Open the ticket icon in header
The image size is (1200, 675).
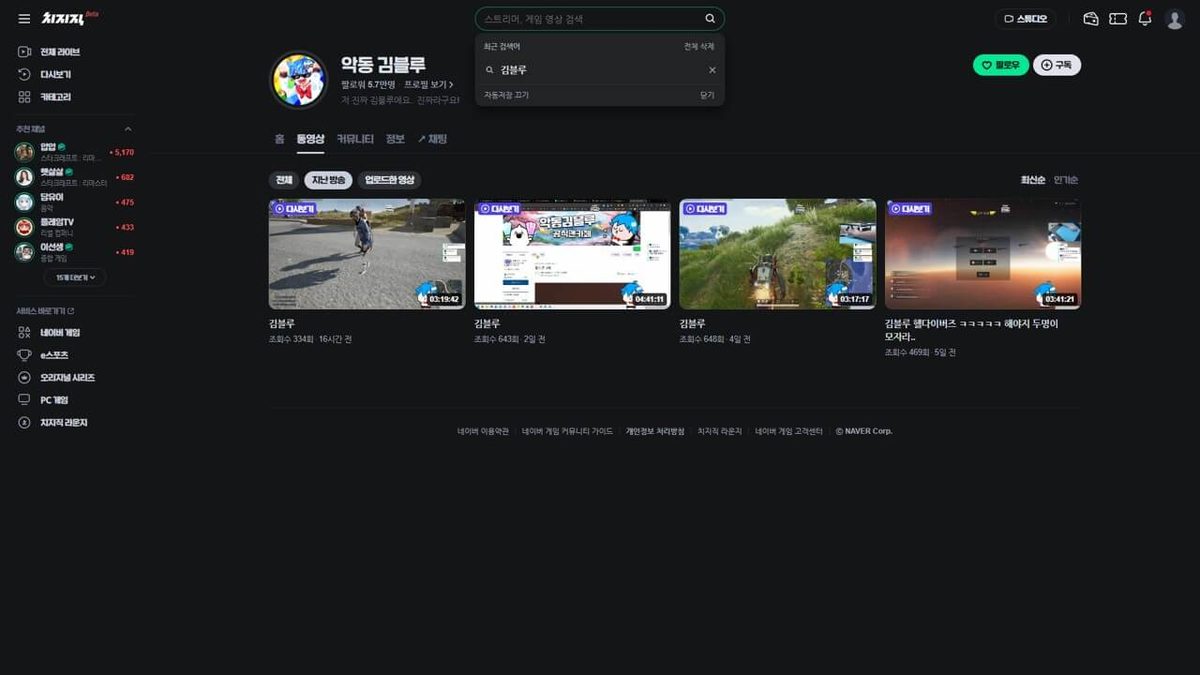(x=1118, y=19)
